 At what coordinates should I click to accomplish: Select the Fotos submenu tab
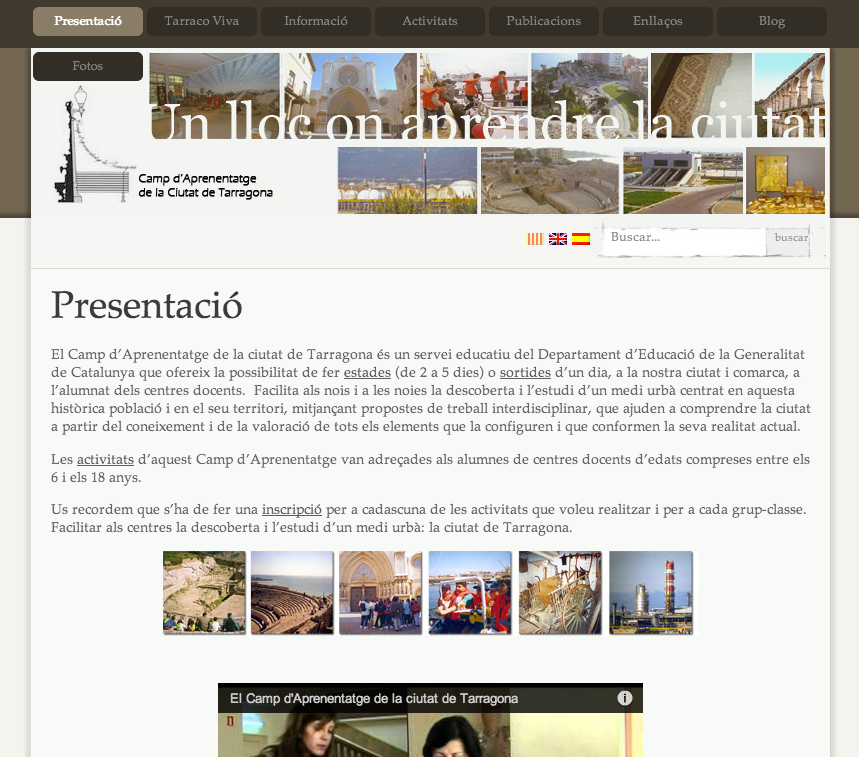(x=88, y=66)
